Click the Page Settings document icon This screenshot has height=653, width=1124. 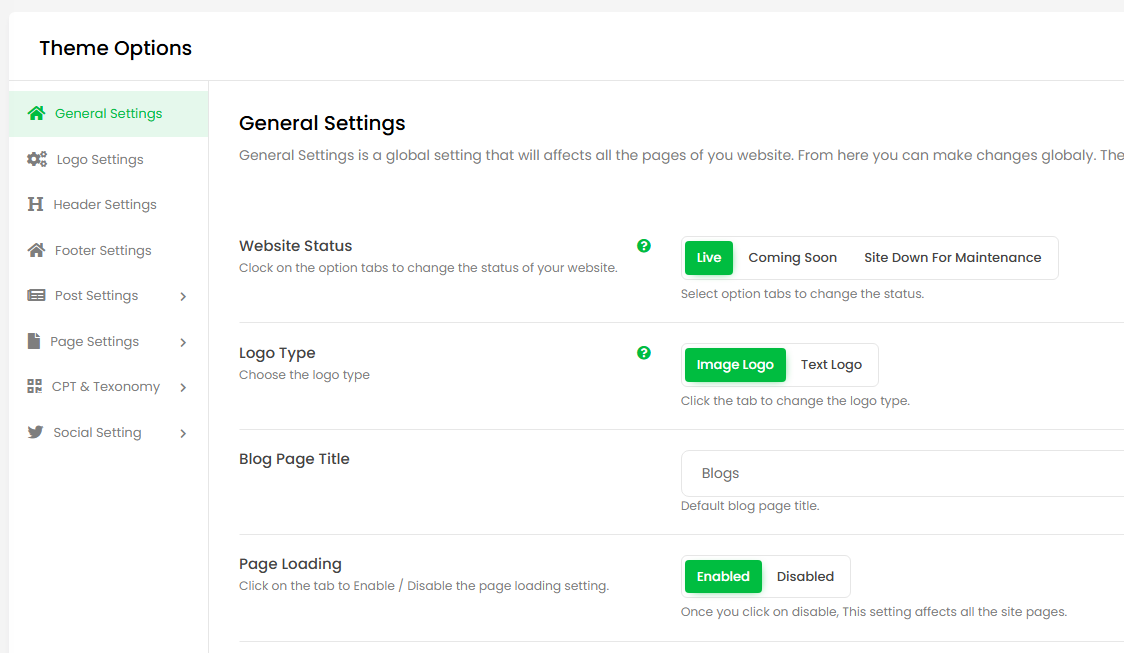[x=34, y=341]
